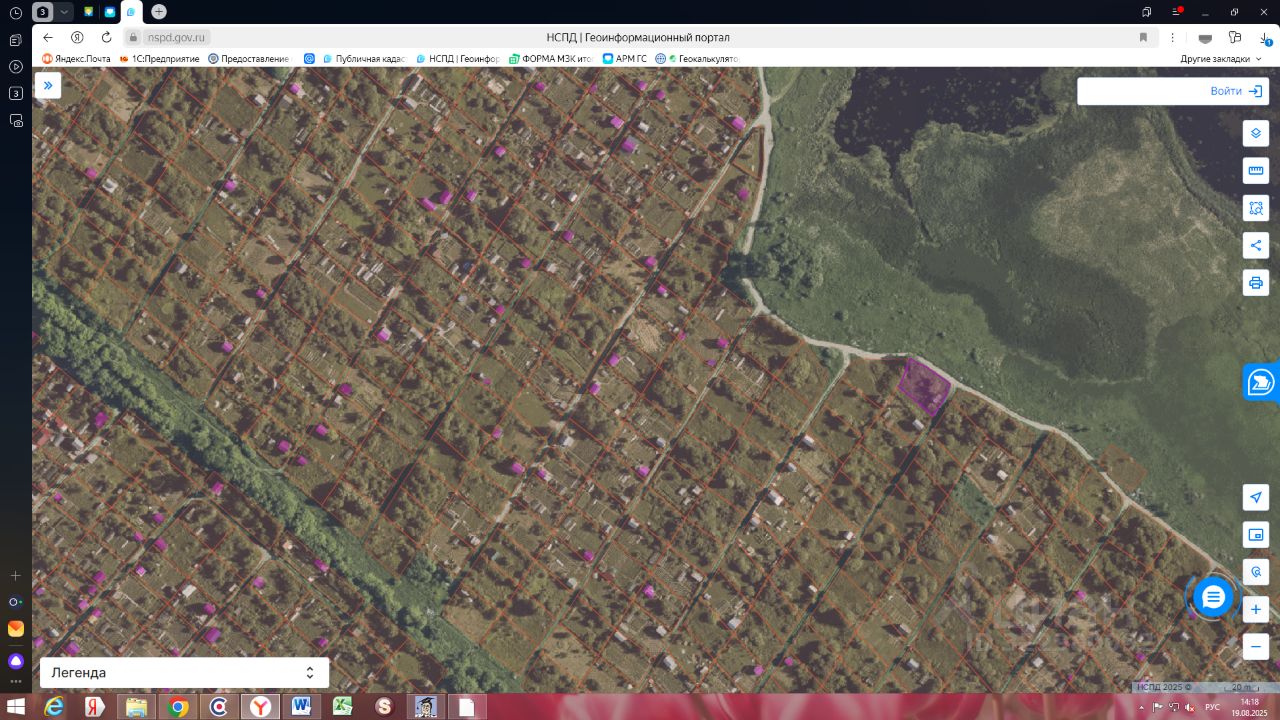Viewport: 1280px width, 720px height.
Task: Select the highlighted purple land parcel polygon
Action: pyautogui.click(x=923, y=386)
